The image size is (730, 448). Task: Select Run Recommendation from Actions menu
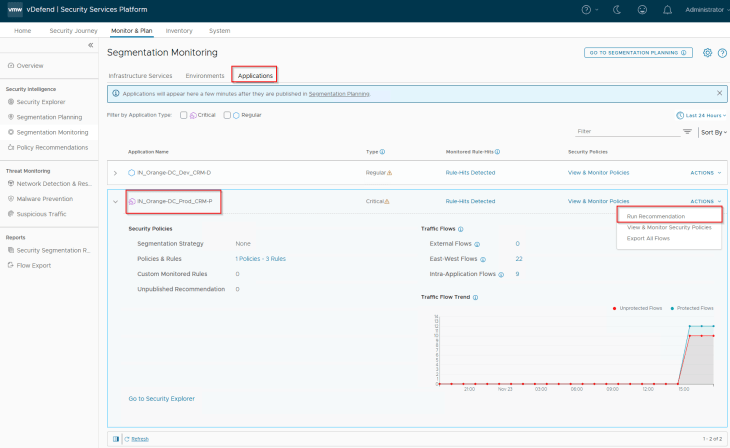coord(655,216)
